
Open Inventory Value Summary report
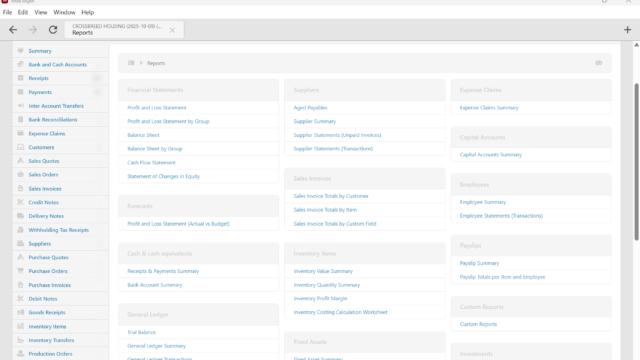click(x=323, y=271)
